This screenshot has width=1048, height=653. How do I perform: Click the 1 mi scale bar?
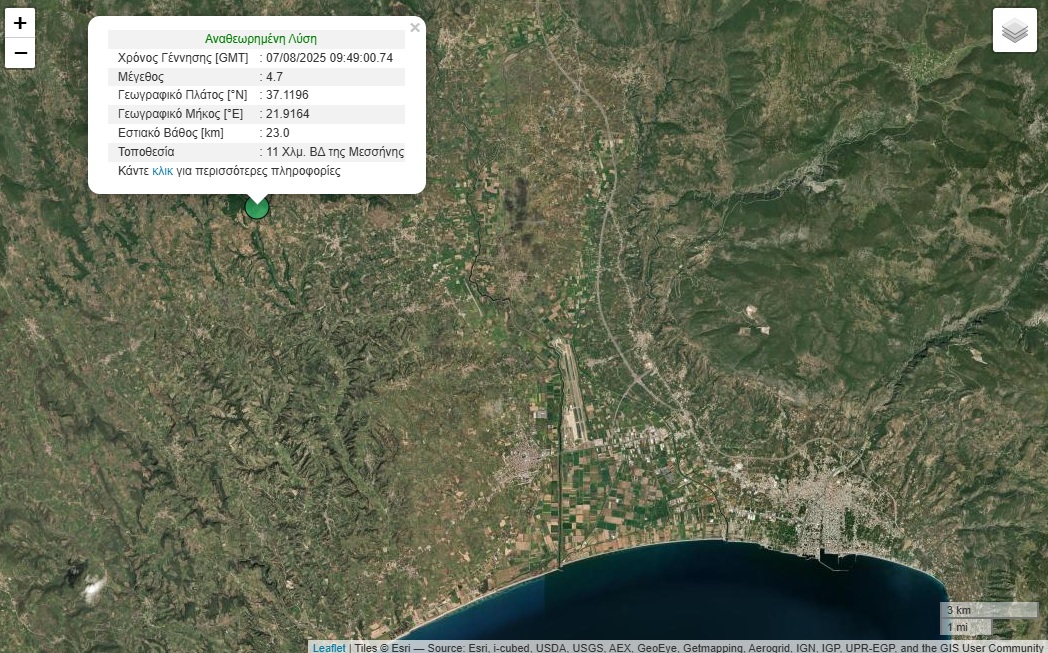pyautogui.click(x=966, y=626)
